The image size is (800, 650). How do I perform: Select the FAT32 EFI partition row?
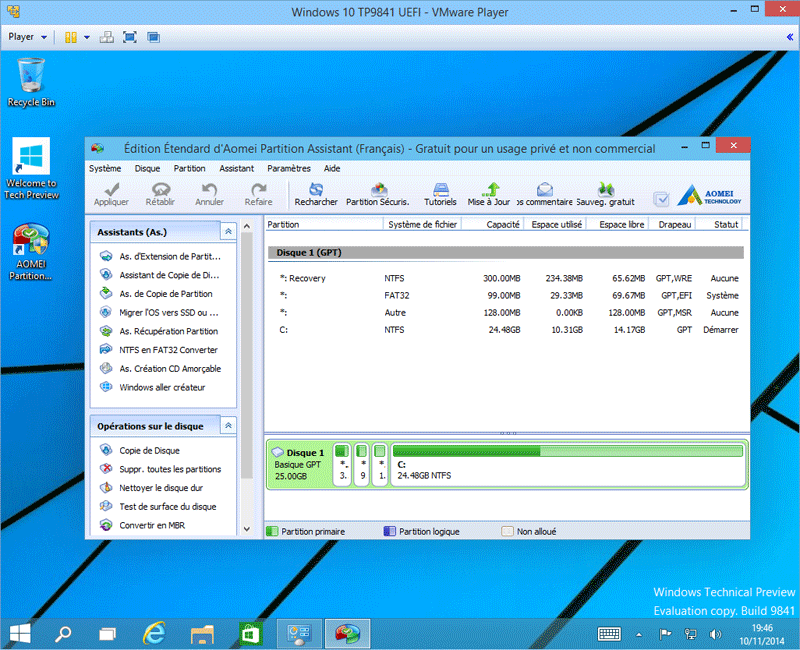(x=506, y=295)
